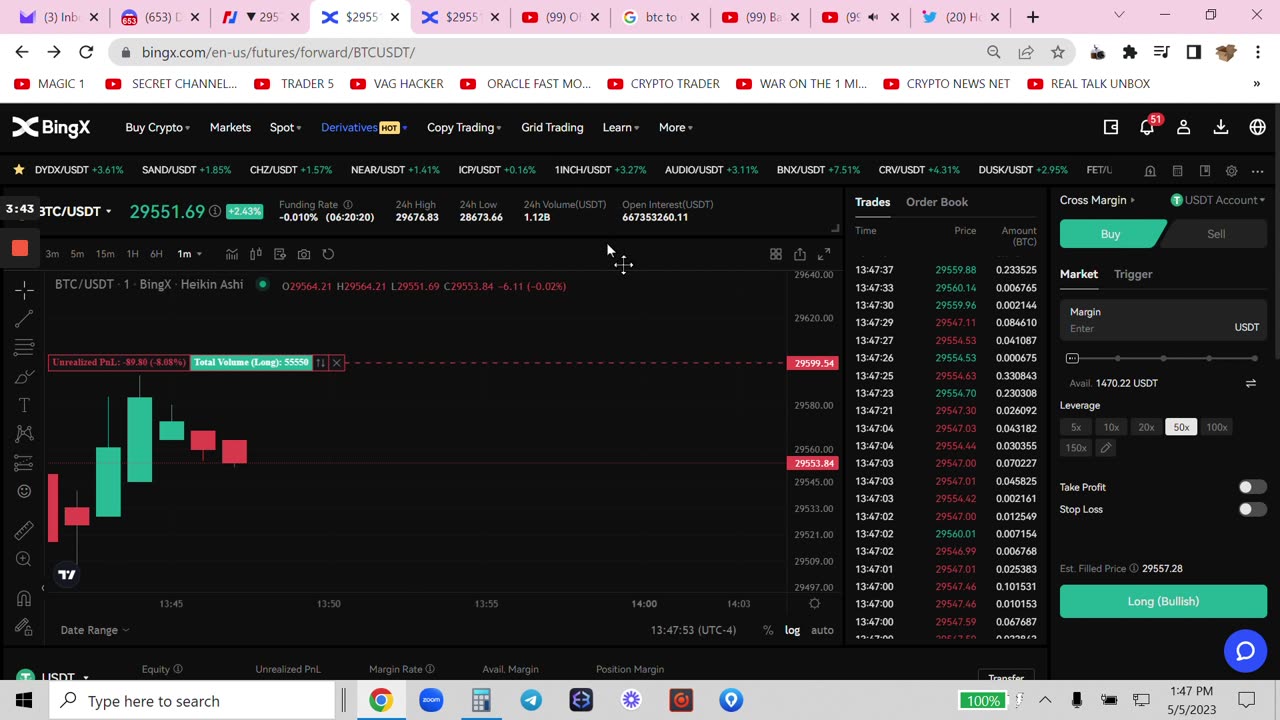Select the text annotation tool
The image size is (1280, 720).
pyautogui.click(x=24, y=405)
